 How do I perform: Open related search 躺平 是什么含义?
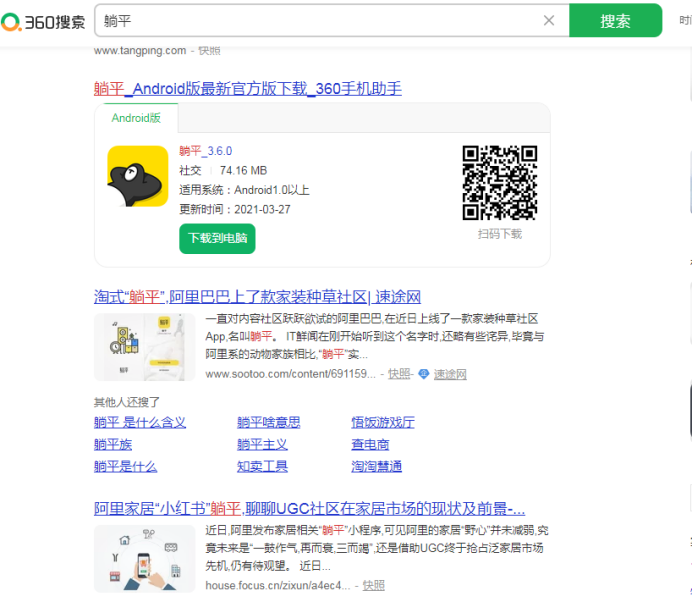pyautogui.click(x=140, y=422)
